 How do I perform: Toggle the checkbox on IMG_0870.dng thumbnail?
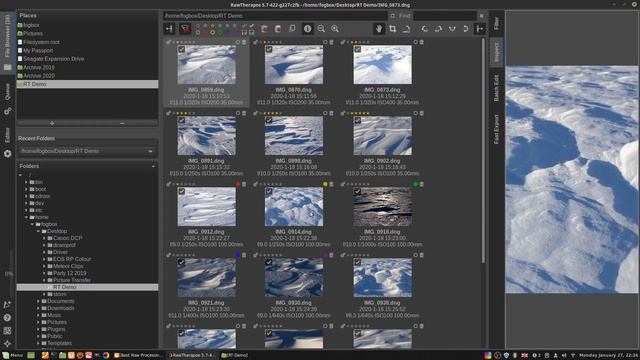pyautogui.click(x=269, y=49)
